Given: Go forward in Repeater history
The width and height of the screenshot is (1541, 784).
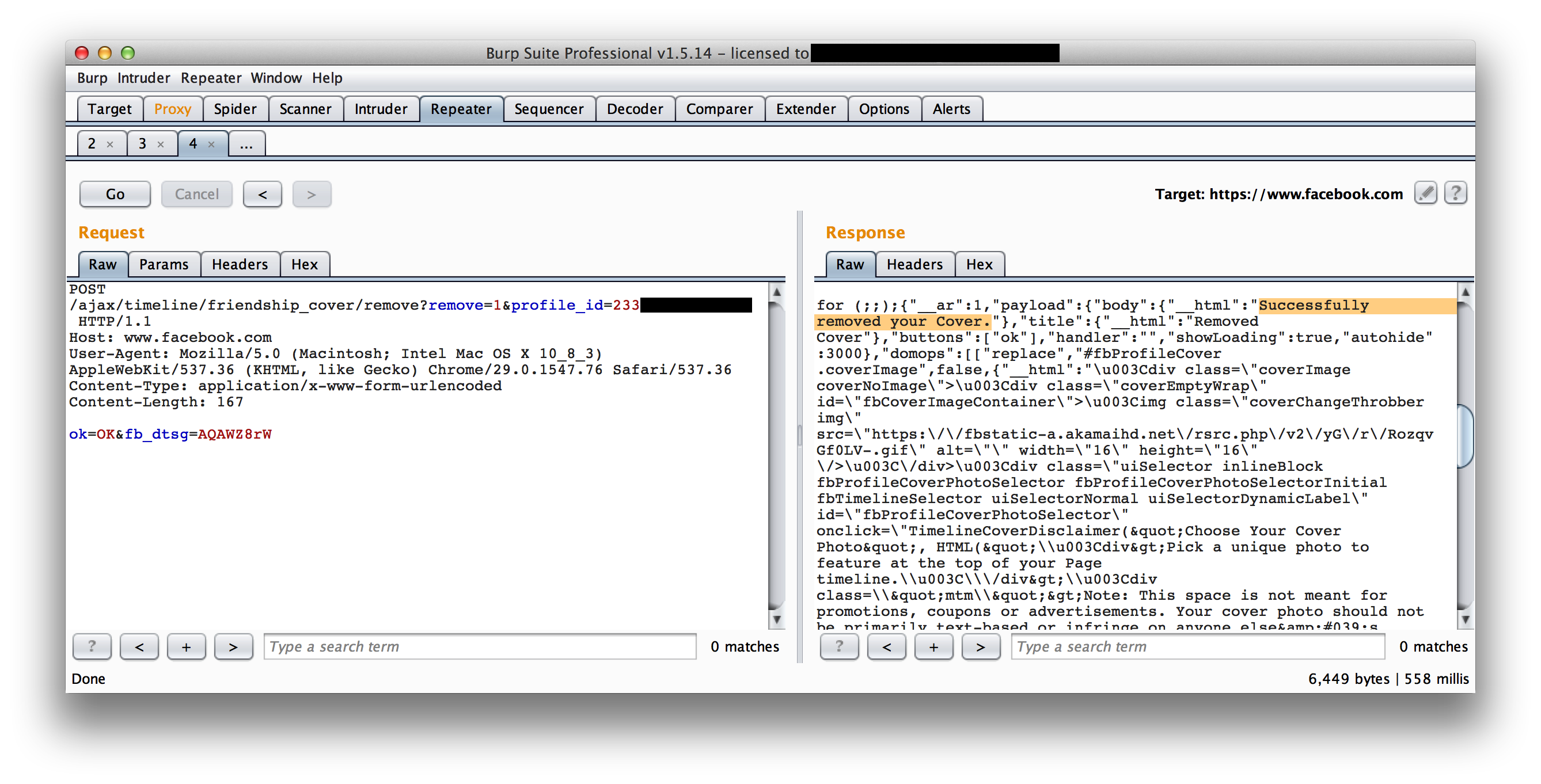Looking at the screenshot, I should coord(311,195).
